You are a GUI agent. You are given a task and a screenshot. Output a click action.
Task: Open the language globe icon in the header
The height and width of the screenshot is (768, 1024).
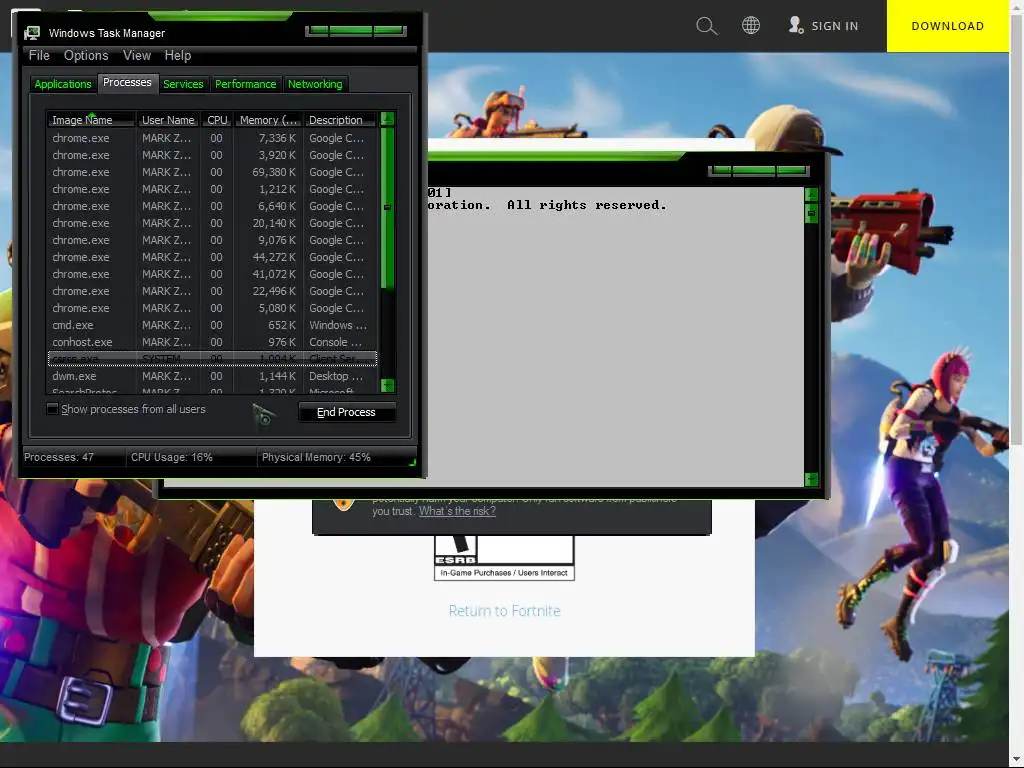click(751, 25)
